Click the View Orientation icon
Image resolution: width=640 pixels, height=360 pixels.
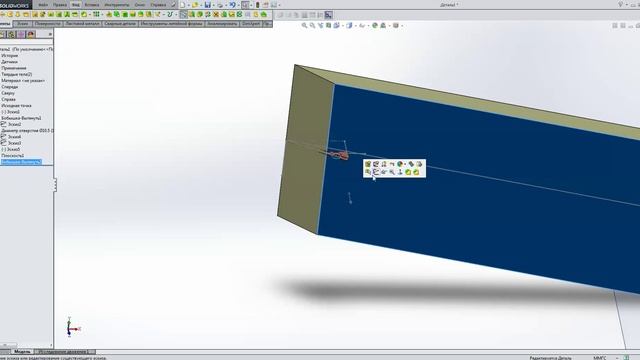[x=336, y=25]
